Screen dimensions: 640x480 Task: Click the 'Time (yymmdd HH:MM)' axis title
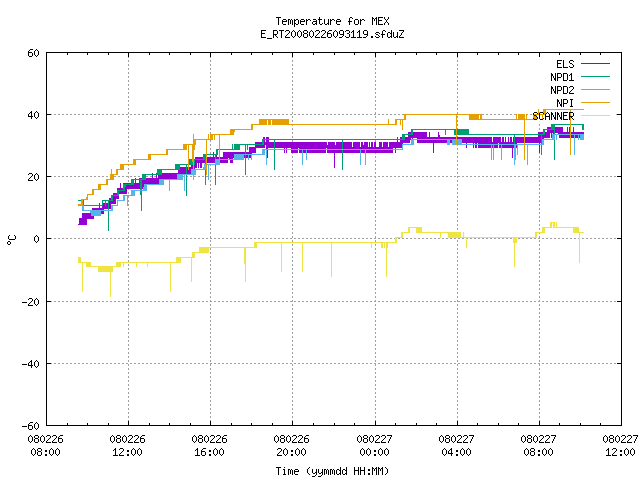coord(332,471)
